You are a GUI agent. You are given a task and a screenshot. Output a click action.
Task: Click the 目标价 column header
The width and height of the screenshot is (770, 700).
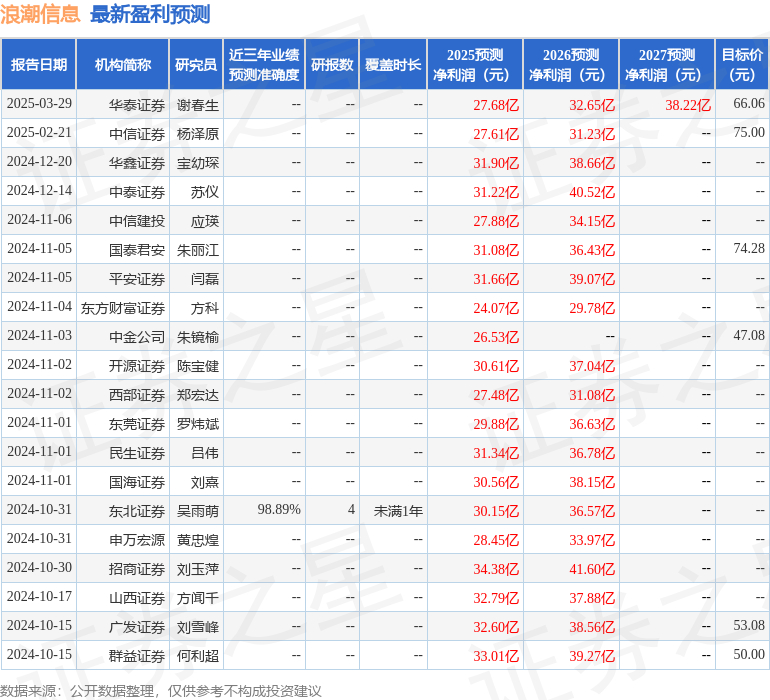(742, 65)
